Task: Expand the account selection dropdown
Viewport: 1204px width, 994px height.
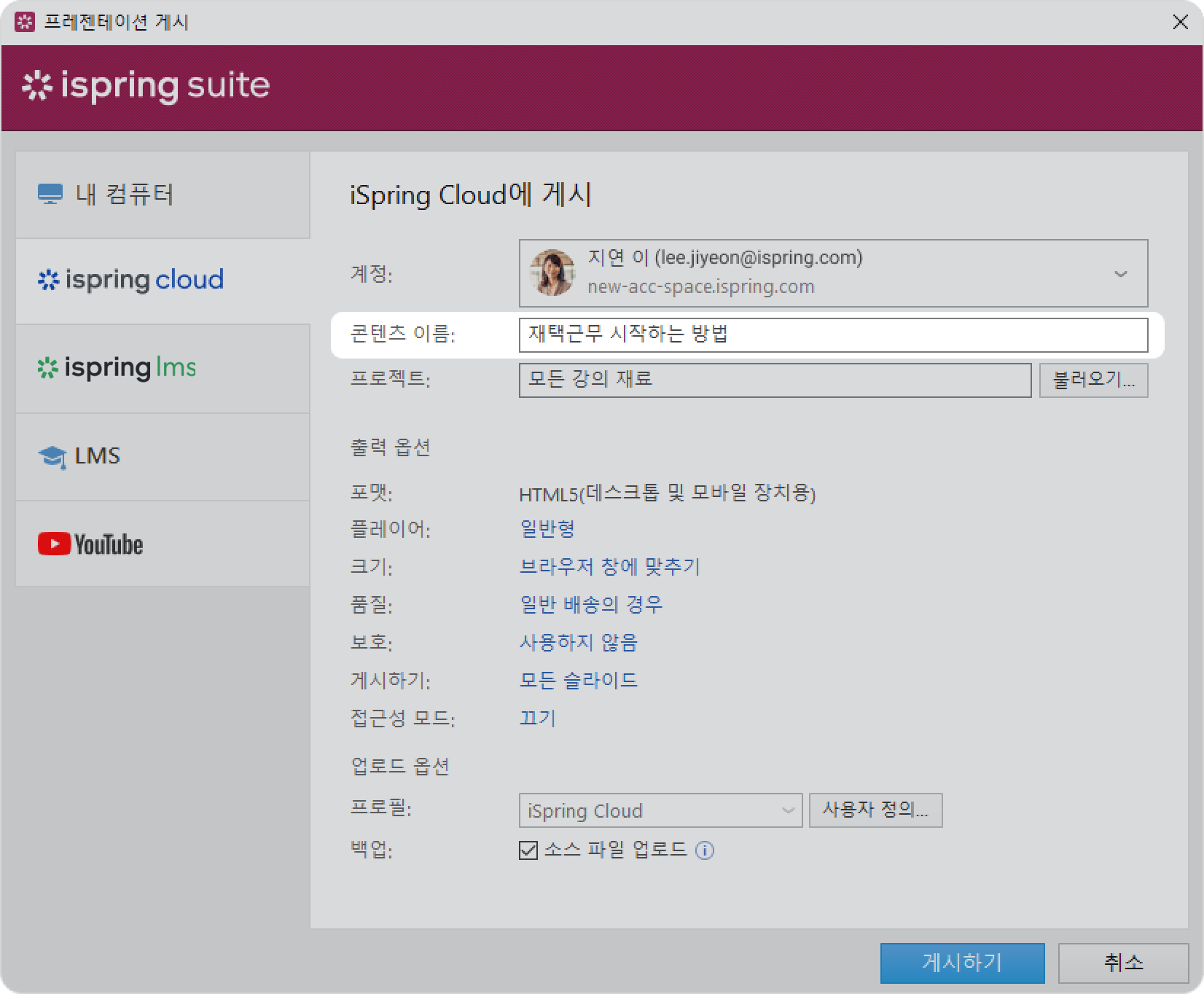Action: pyautogui.click(x=1120, y=274)
